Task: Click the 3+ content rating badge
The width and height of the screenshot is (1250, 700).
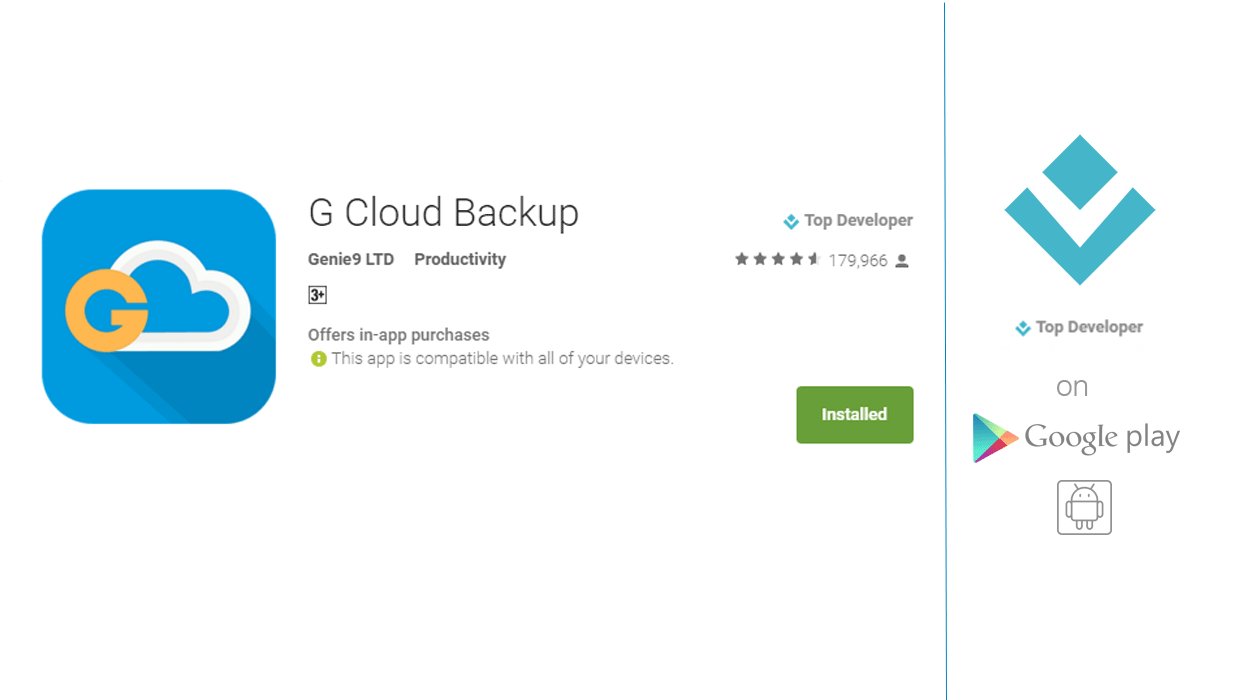Action: click(318, 295)
